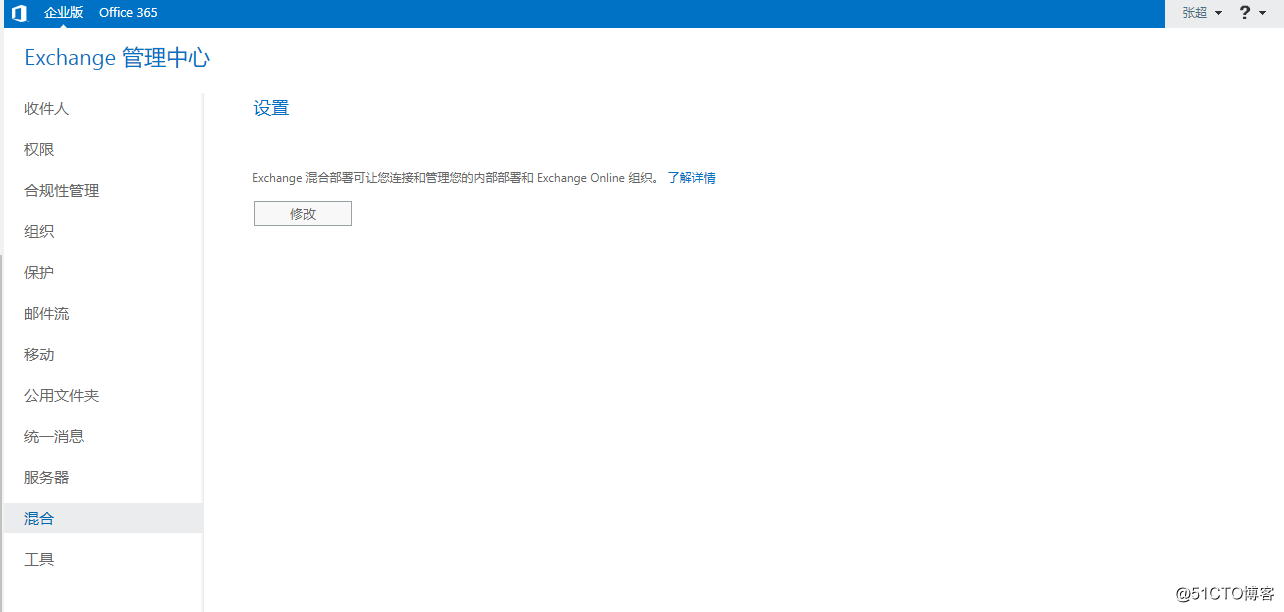Click the Office logo icon
Viewport: 1284px width, 612px height.
tap(19, 13)
